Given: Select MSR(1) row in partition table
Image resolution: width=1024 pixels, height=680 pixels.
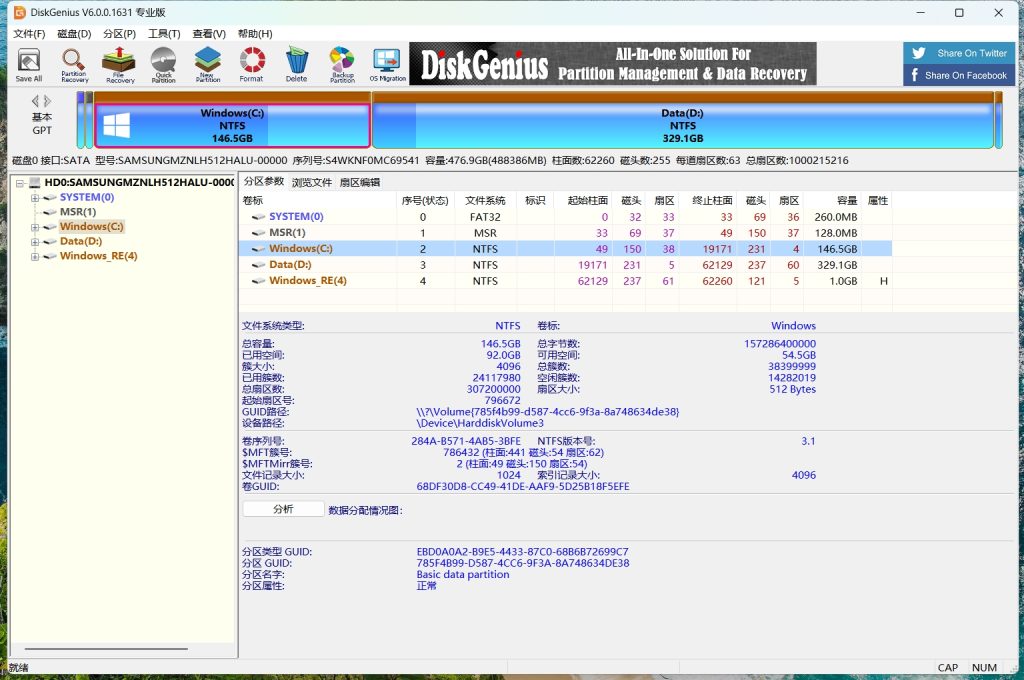Looking at the screenshot, I should point(566,233).
